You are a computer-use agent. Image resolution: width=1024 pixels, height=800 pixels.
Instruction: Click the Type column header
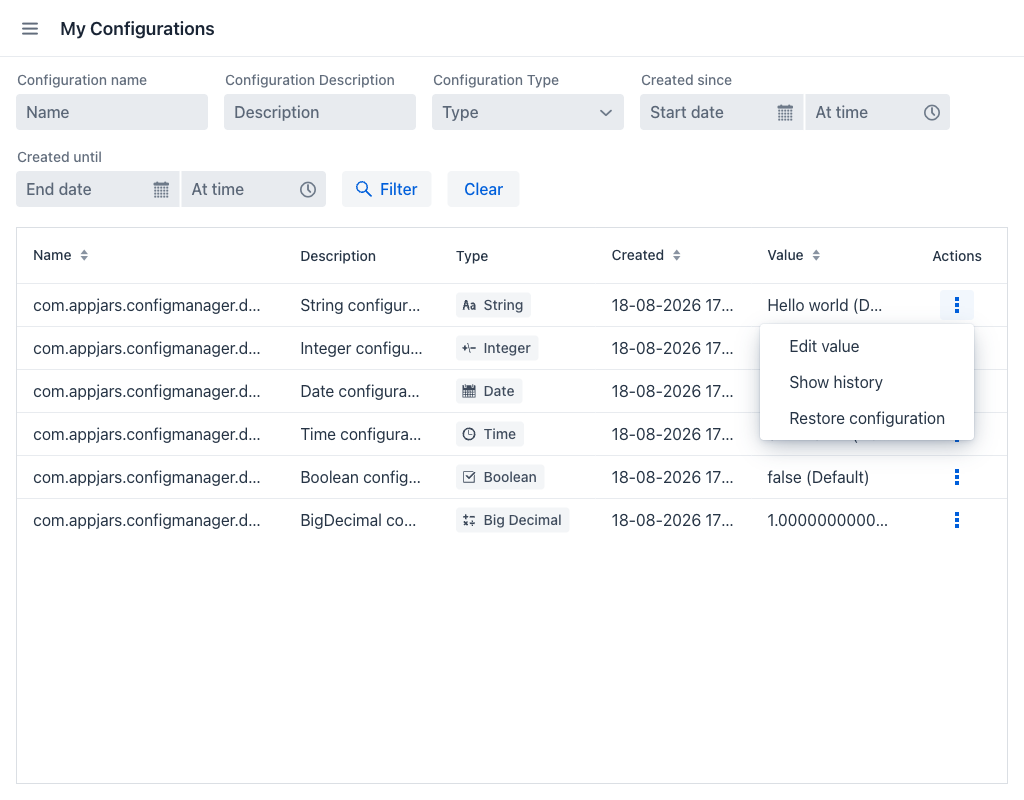472,256
